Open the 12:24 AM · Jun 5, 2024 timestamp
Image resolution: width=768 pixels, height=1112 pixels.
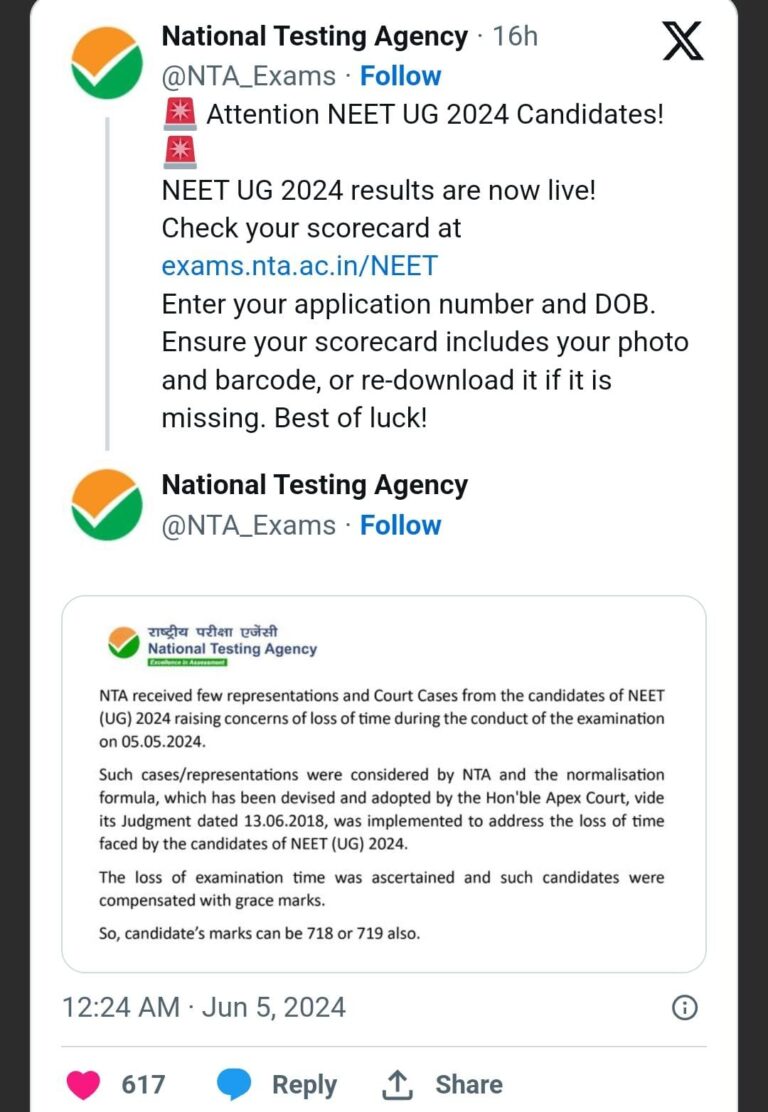[x=204, y=1007]
